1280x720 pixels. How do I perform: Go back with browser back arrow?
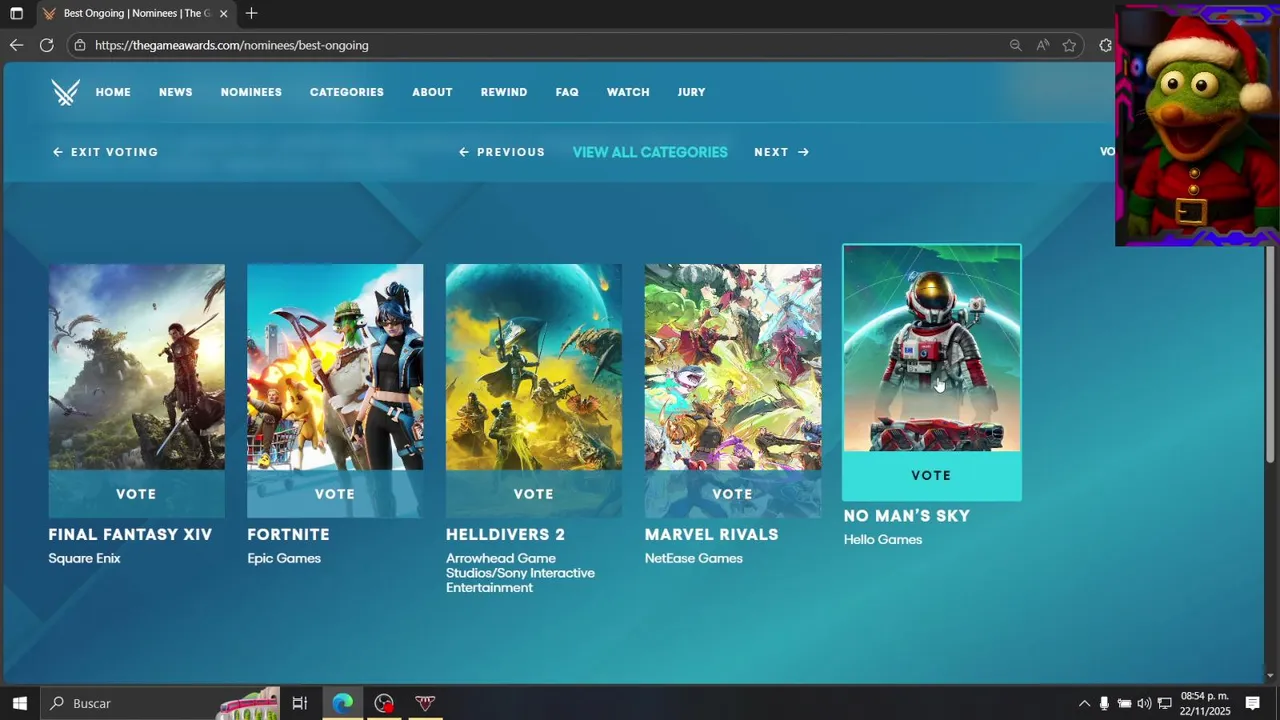point(16,45)
